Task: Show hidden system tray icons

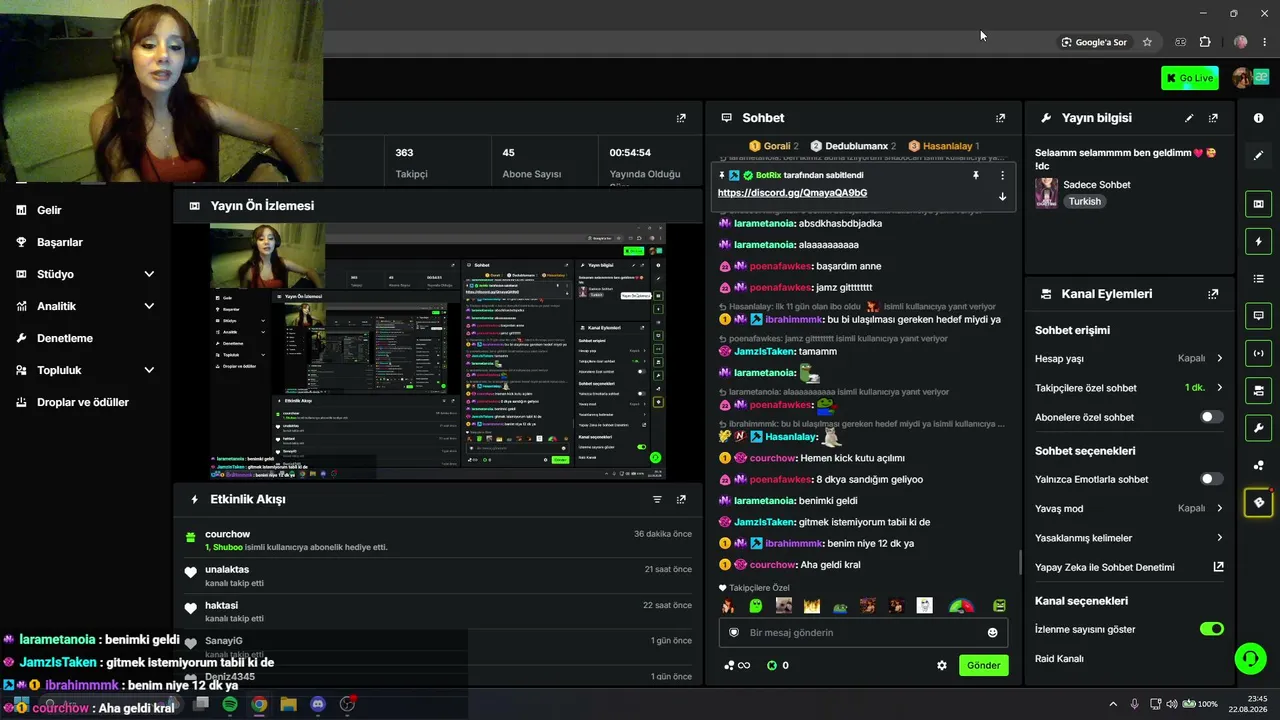Action: click(1113, 704)
